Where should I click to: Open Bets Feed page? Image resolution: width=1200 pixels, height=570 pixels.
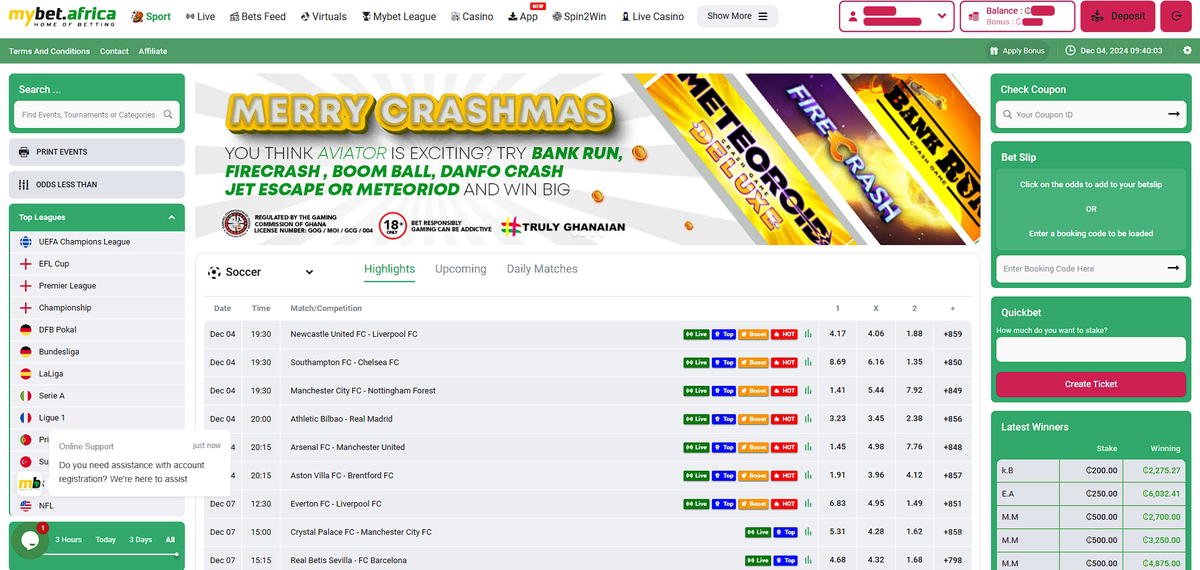click(257, 17)
